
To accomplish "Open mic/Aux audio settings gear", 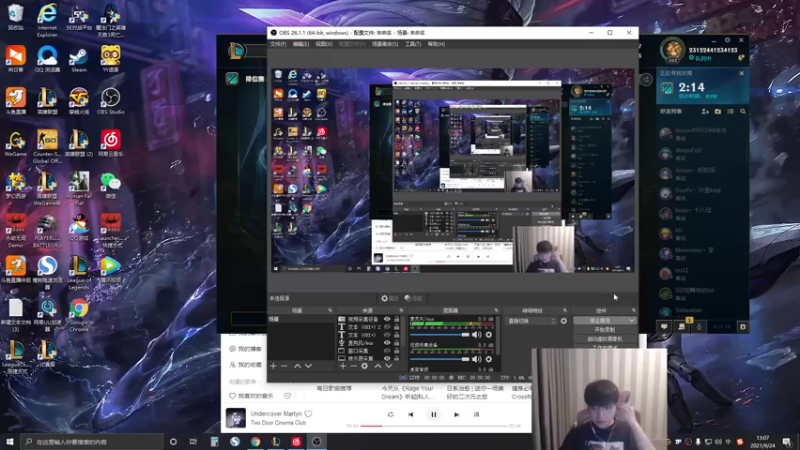I will tap(489, 335).
